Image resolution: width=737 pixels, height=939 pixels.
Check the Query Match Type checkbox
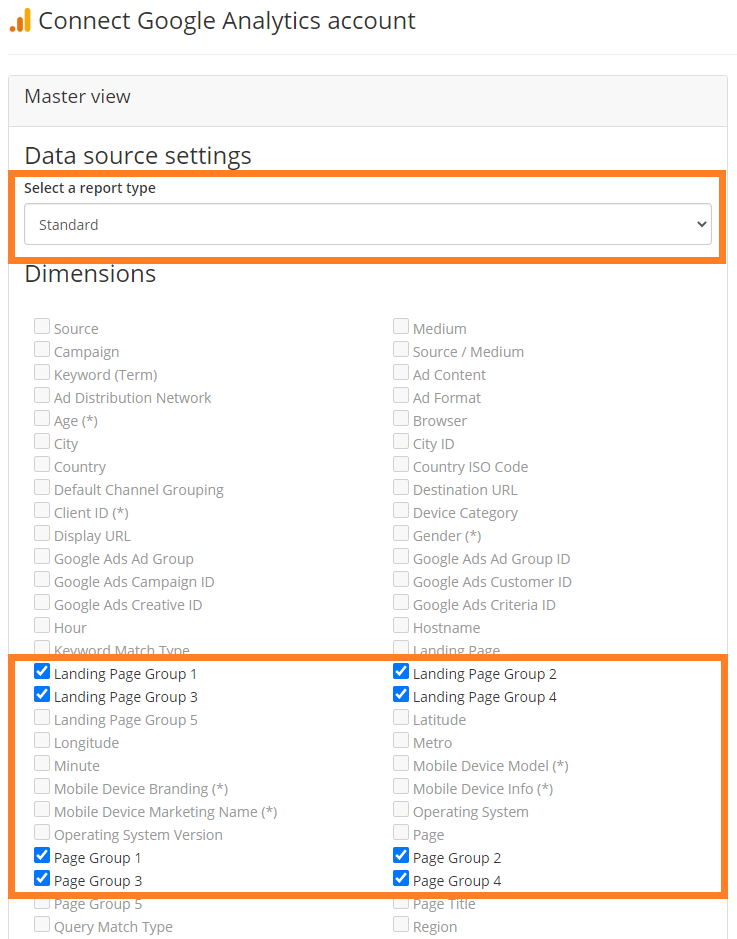point(42,924)
